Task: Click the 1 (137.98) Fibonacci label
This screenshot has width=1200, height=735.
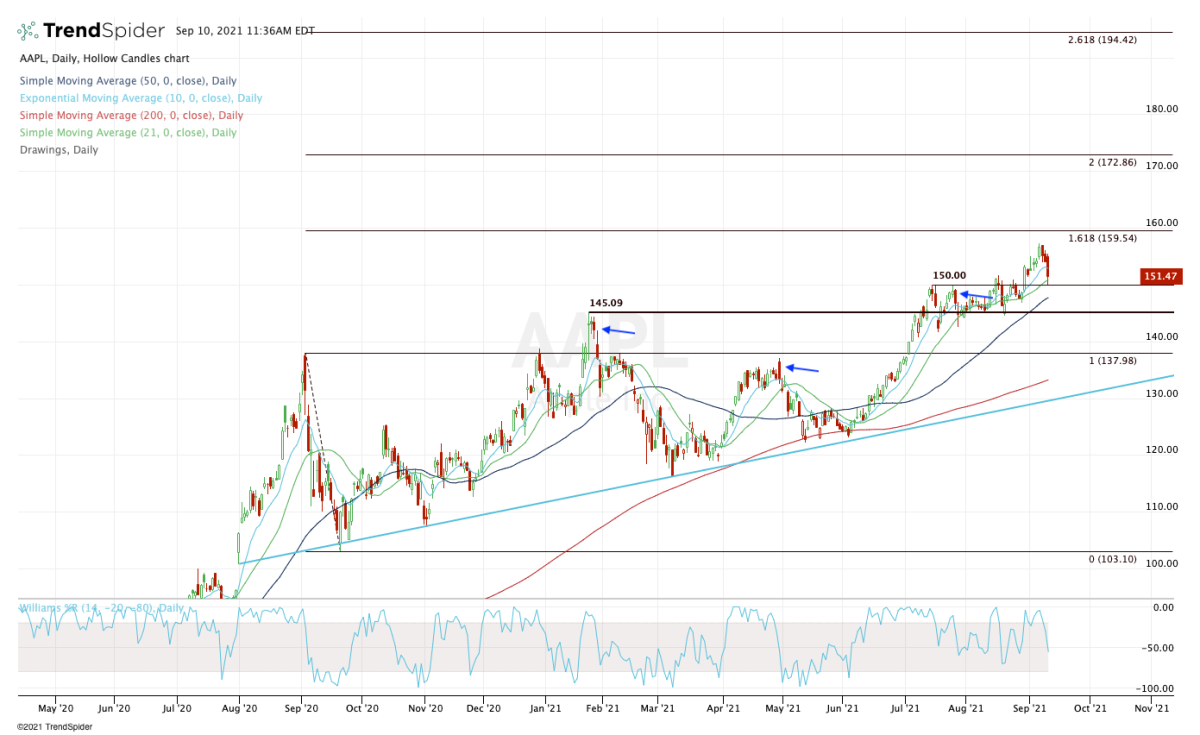Action: click(1112, 360)
